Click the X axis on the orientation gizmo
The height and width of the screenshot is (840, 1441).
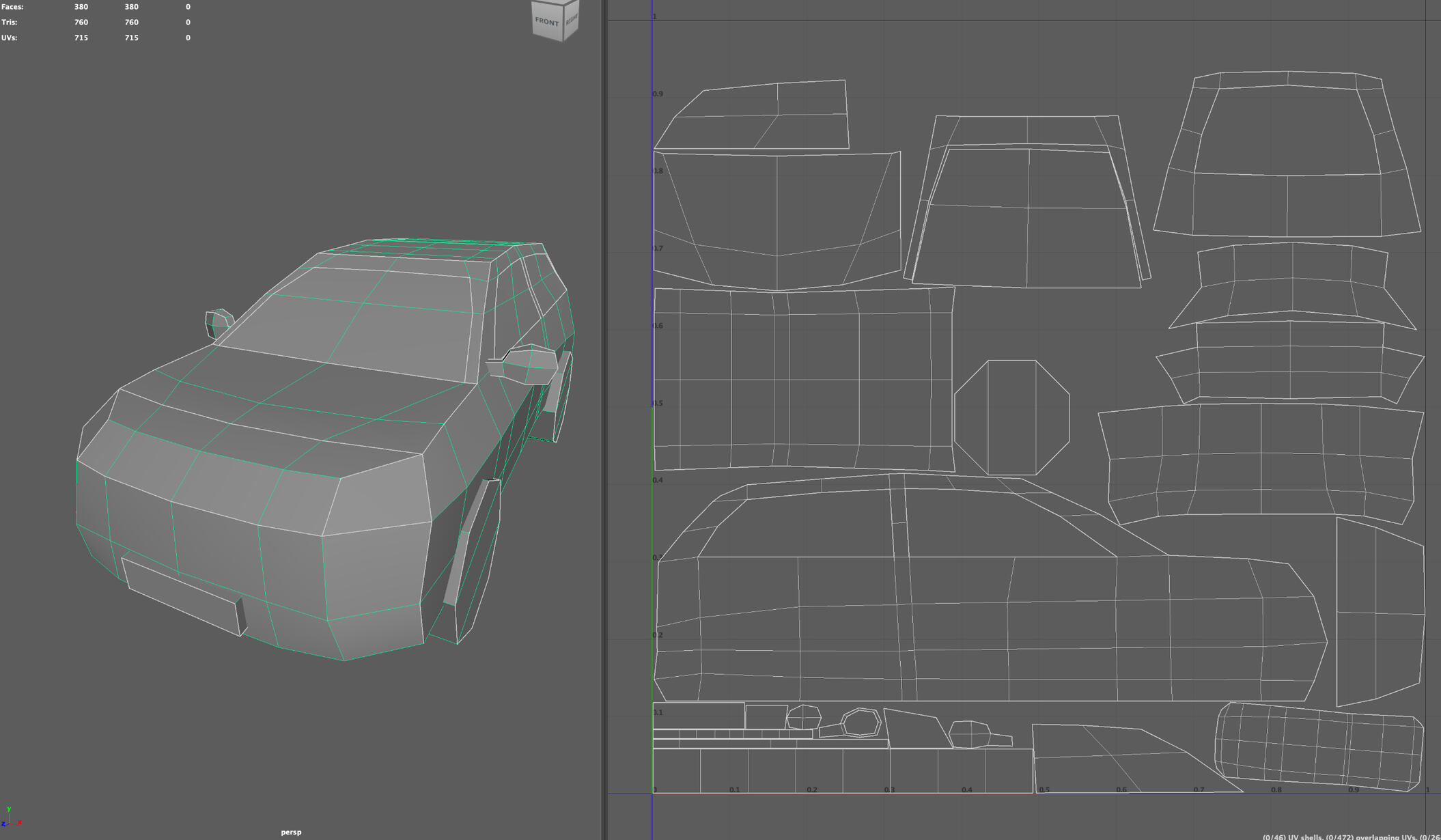pyautogui.click(x=20, y=822)
